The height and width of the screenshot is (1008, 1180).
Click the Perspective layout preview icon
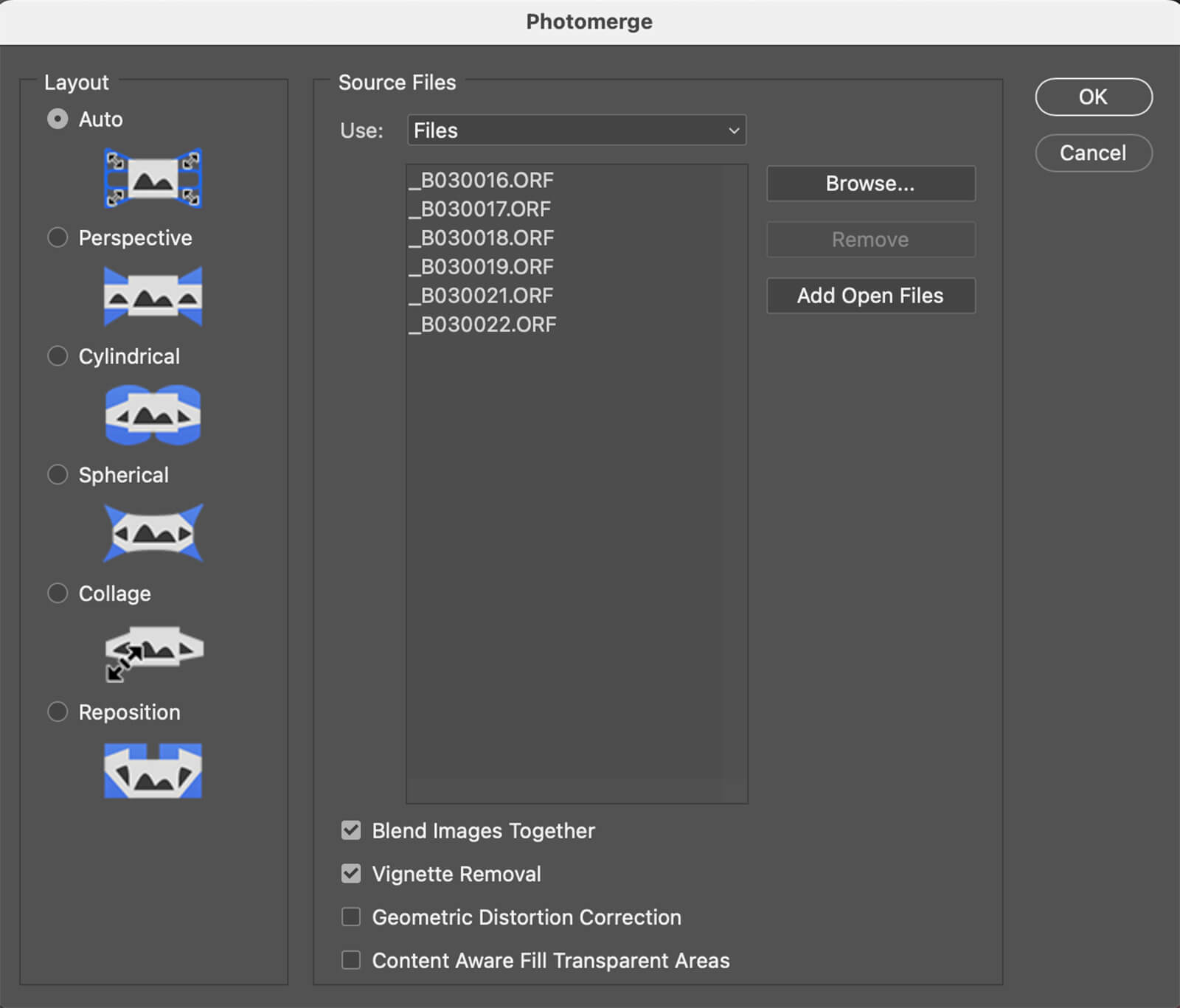(153, 296)
